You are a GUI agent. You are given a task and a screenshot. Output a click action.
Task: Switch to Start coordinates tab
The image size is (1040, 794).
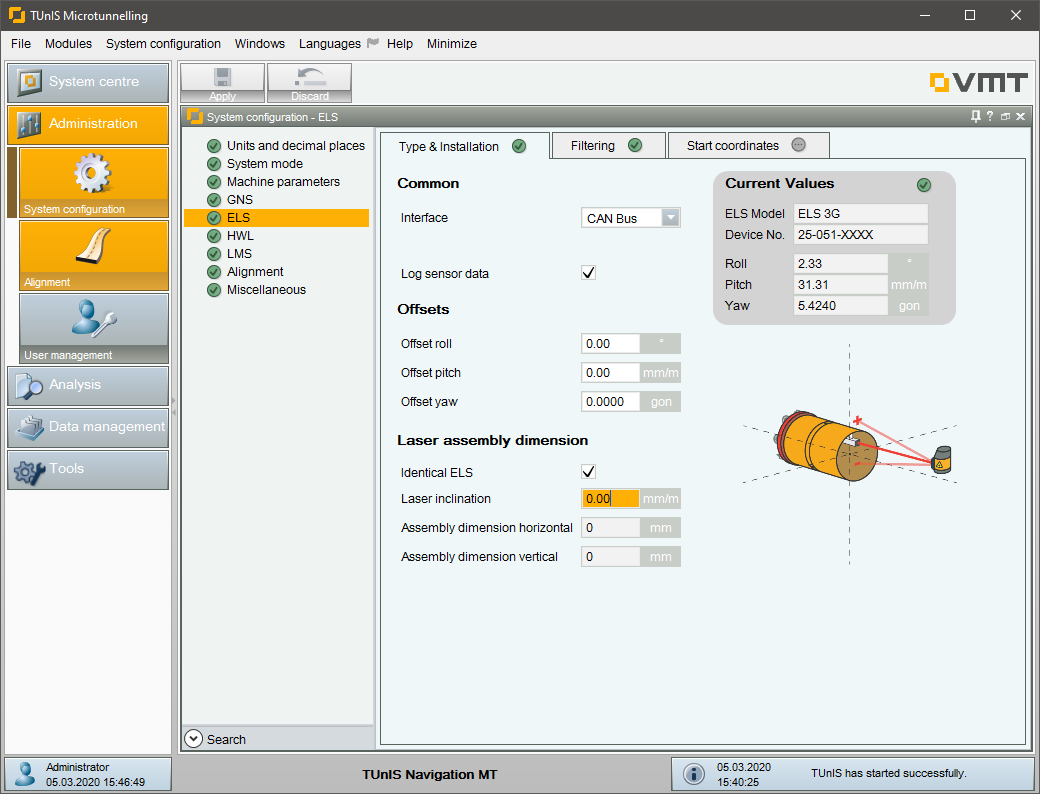748,145
